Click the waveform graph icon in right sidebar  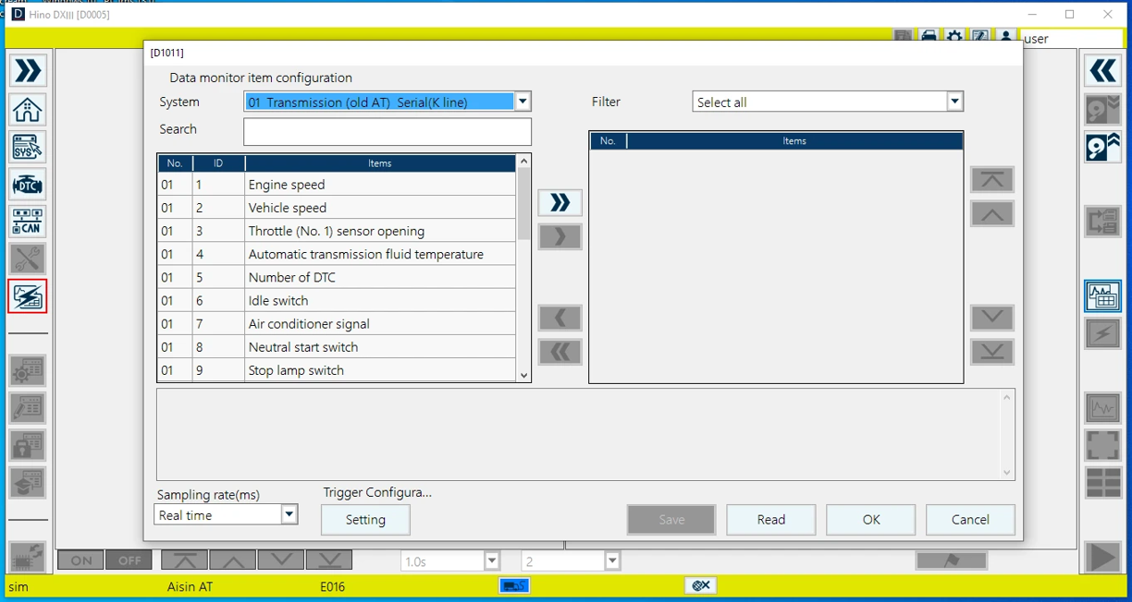1102,408
